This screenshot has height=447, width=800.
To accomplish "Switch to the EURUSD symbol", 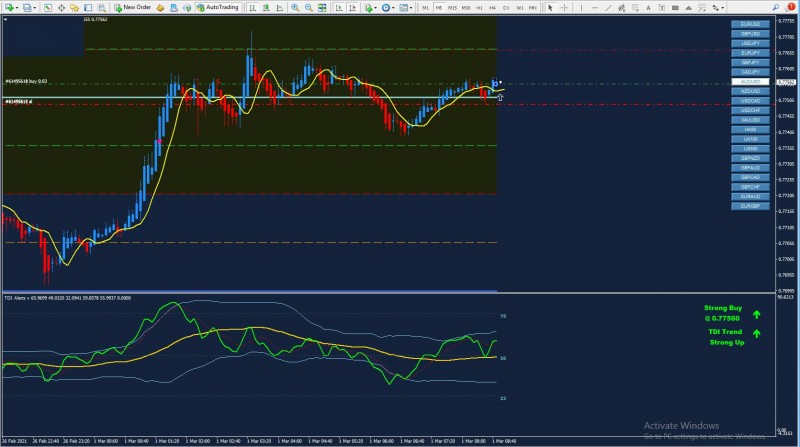I will pos(749,23).
